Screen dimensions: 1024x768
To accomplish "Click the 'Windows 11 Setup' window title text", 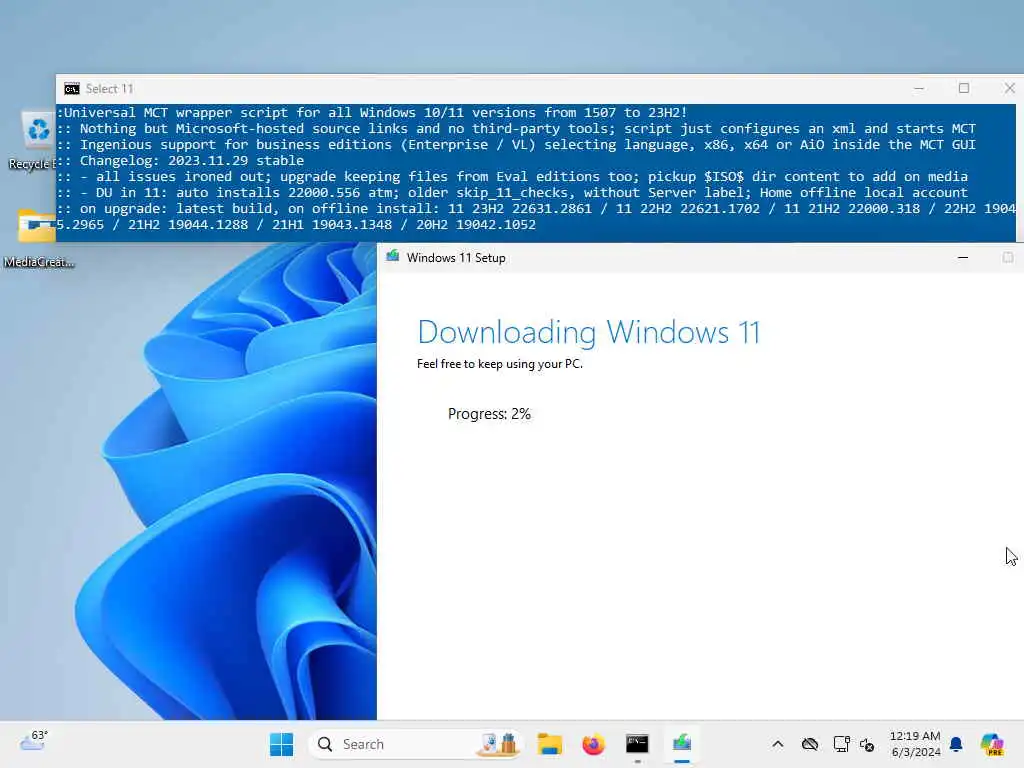I will (x=456, y=258).
